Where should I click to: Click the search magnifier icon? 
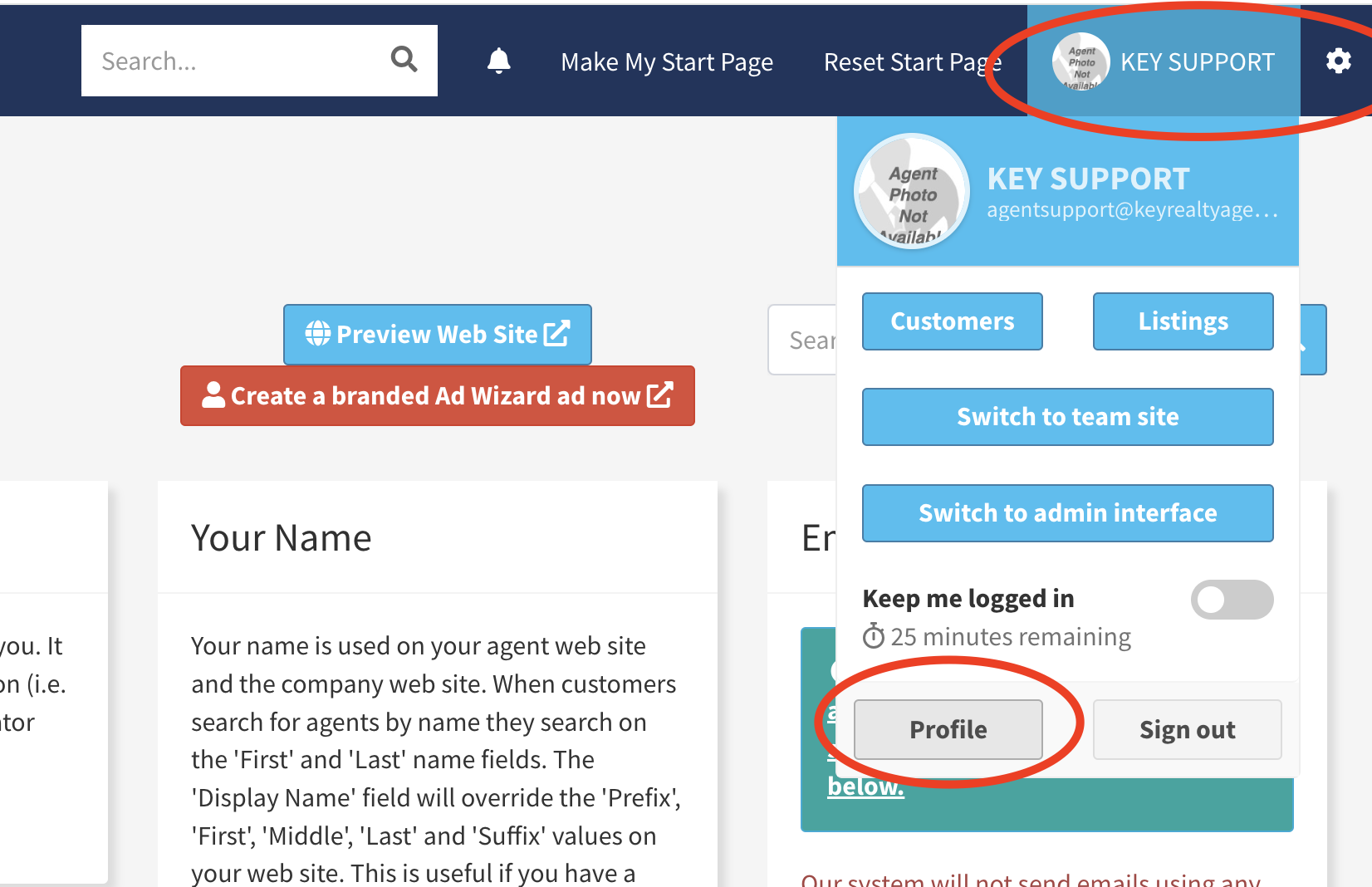click(404, 60)
